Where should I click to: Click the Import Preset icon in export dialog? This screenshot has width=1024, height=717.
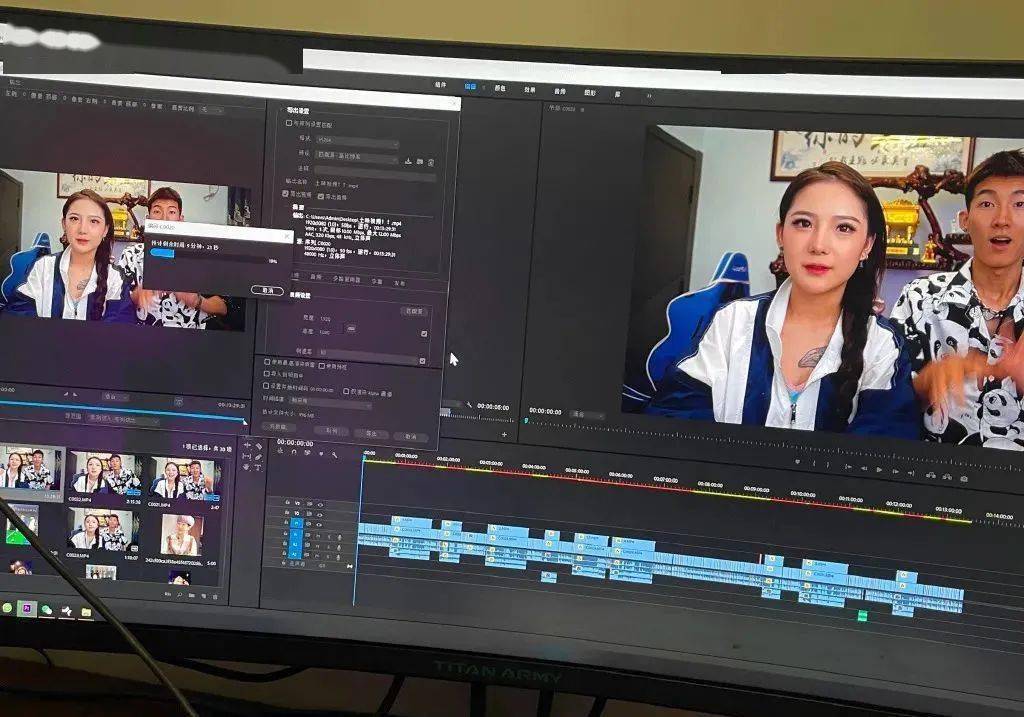coord(420,161)
